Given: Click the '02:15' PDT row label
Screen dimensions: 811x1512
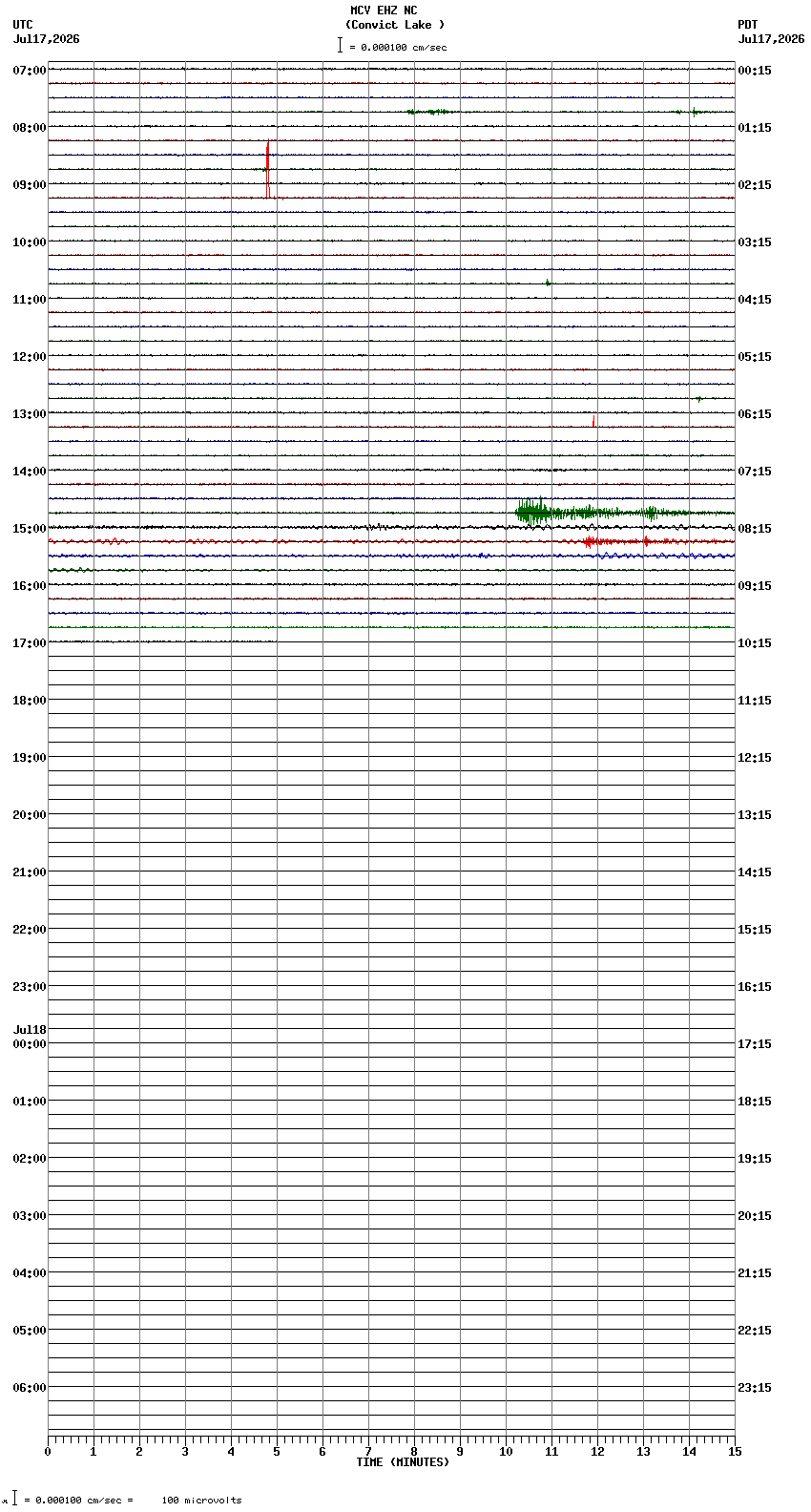Looking at the screenshot, I should click(x=755, y=185).
